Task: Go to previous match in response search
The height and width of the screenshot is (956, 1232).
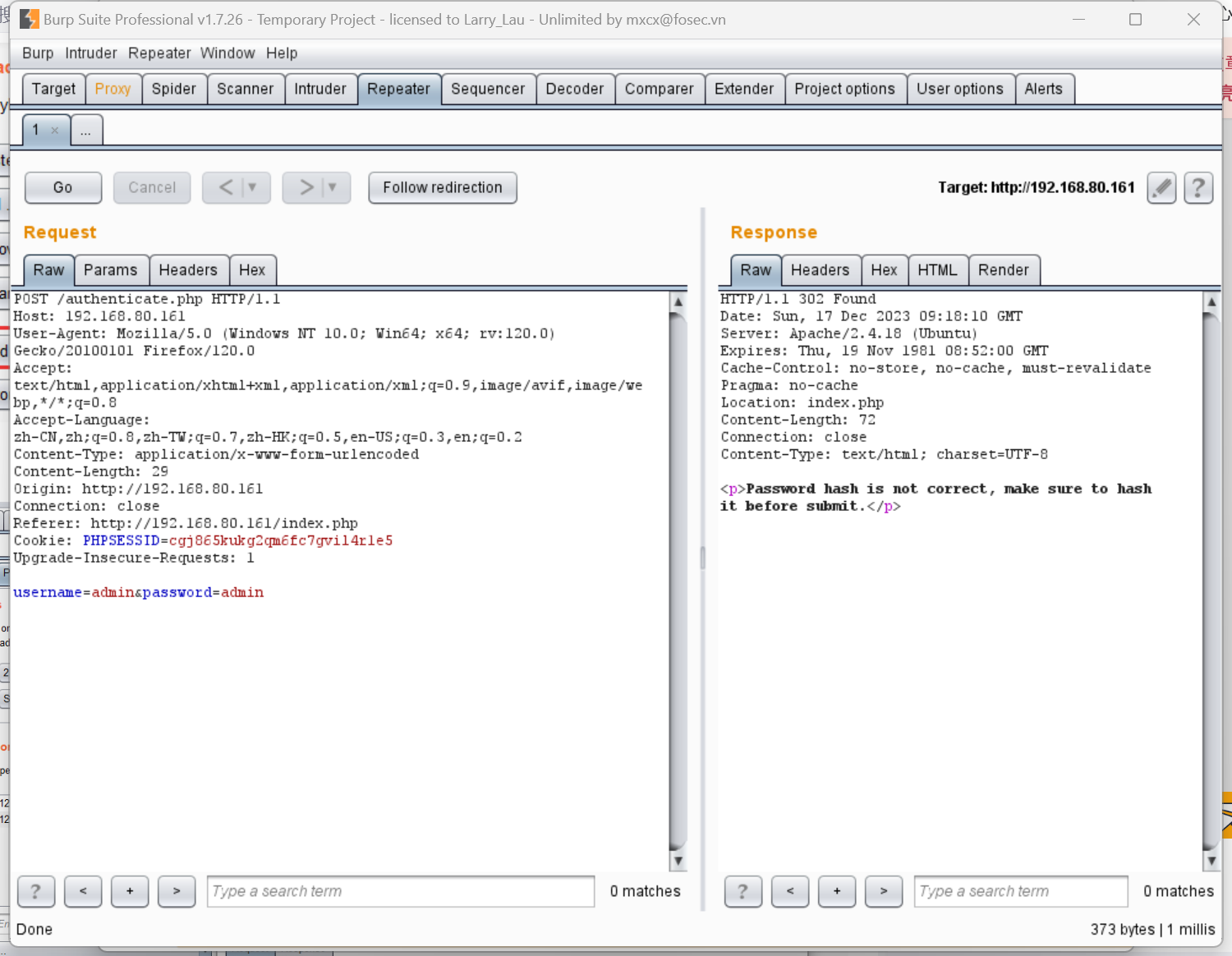Action: 790,891
